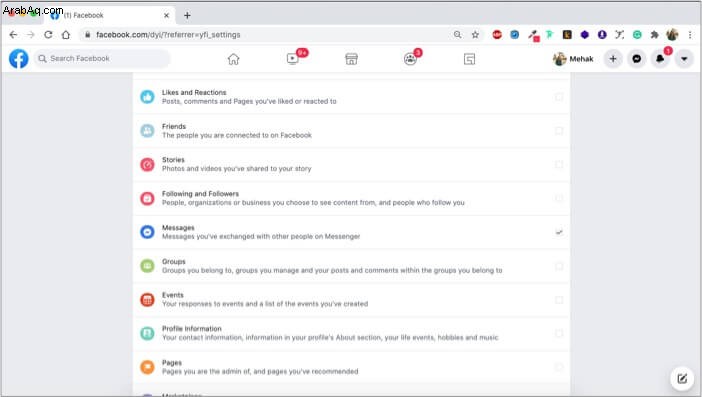Viewport: 702px width, 397px height.
Task: Bookmark this page with the star icon
Action: [475, 34]
